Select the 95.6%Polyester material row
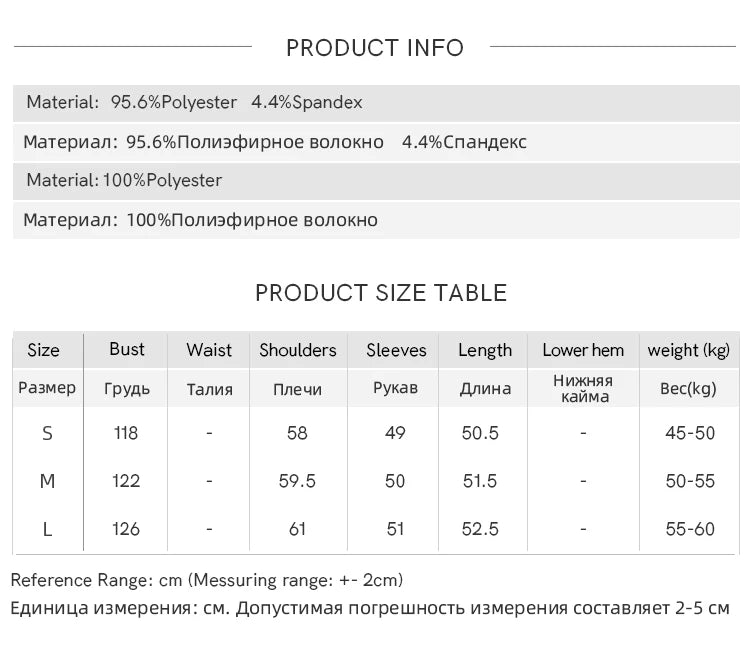This screenshot has height=645, width=750. tap(376, 103)
